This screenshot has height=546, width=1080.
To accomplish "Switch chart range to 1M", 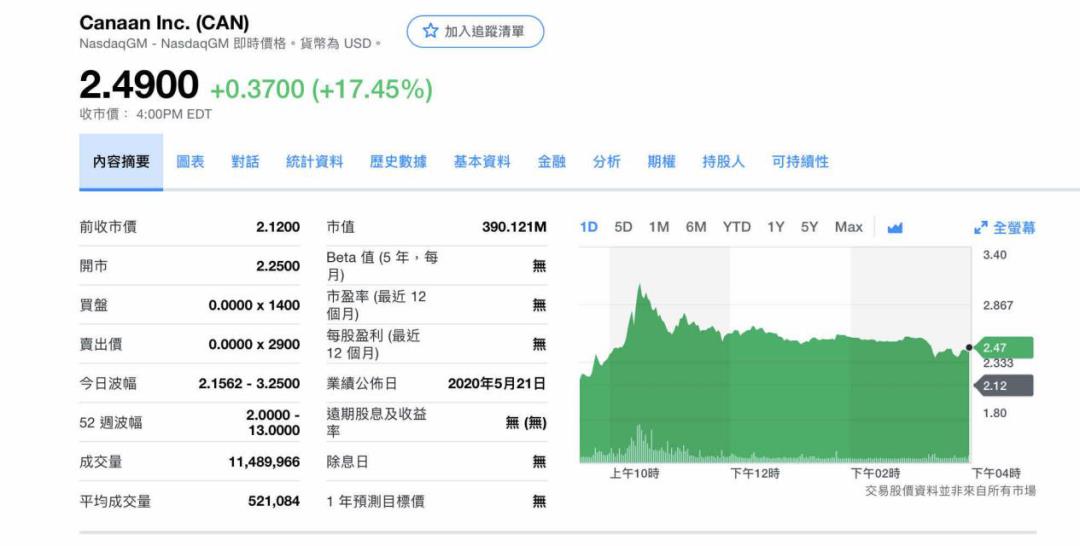I will [659, 227].
